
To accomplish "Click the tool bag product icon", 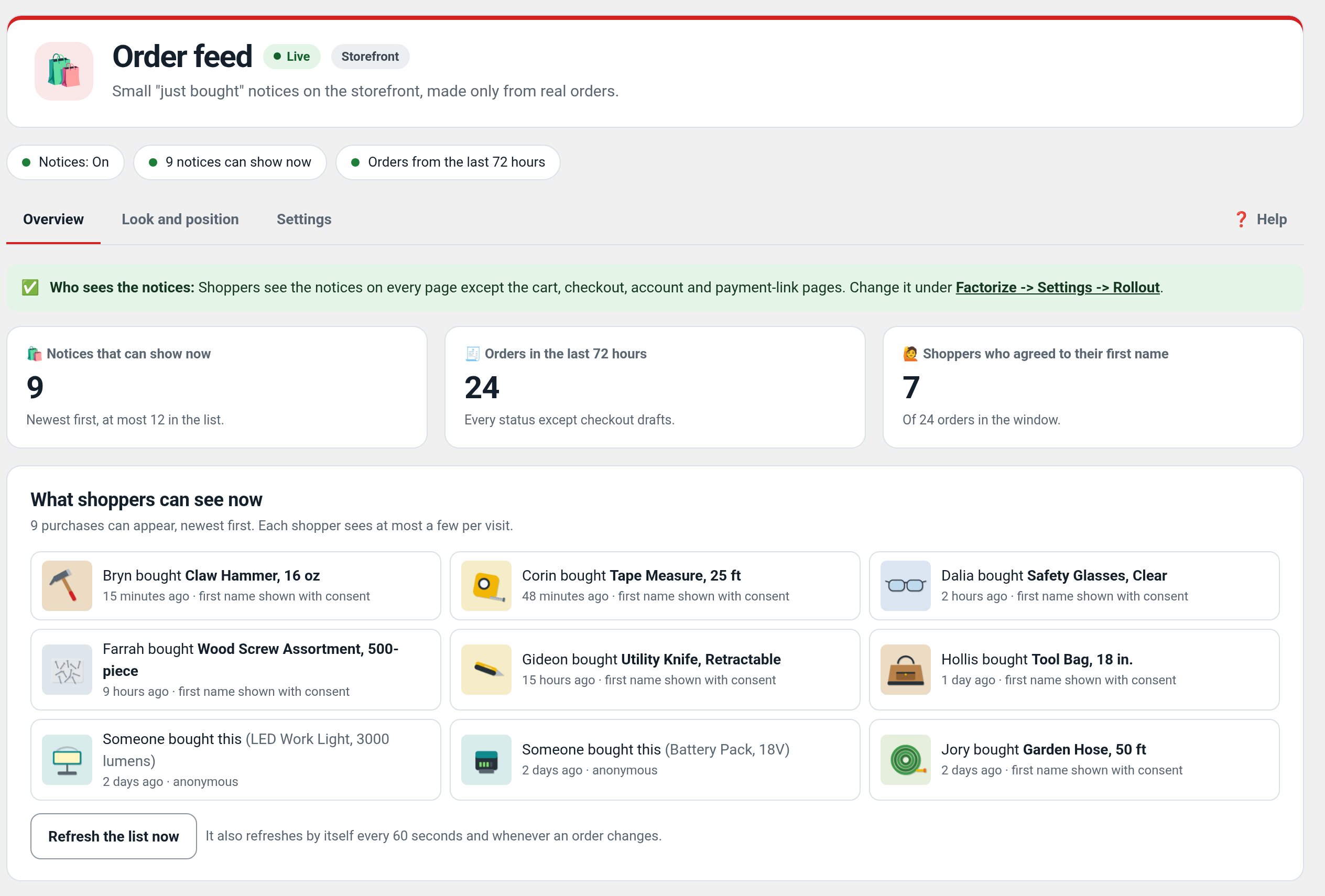I will coord(905,670).
